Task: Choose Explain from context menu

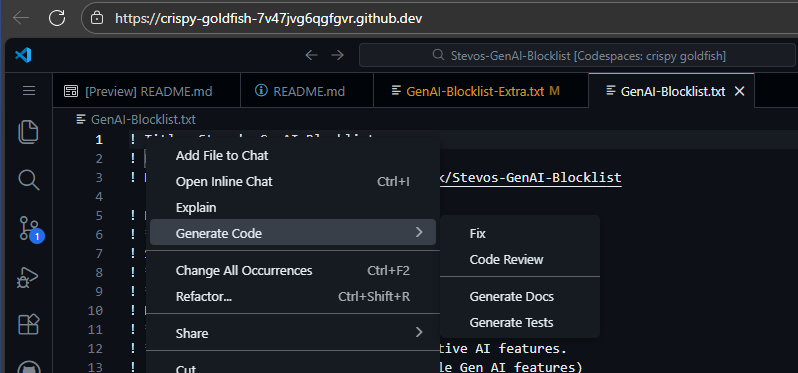Action: pos(293,208)
